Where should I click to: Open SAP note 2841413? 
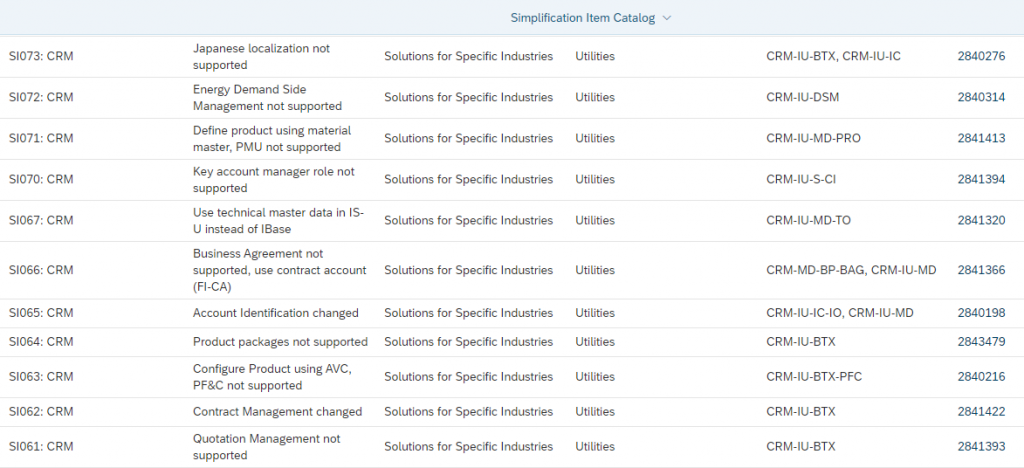pyautogui.click(x=982, y=138)
